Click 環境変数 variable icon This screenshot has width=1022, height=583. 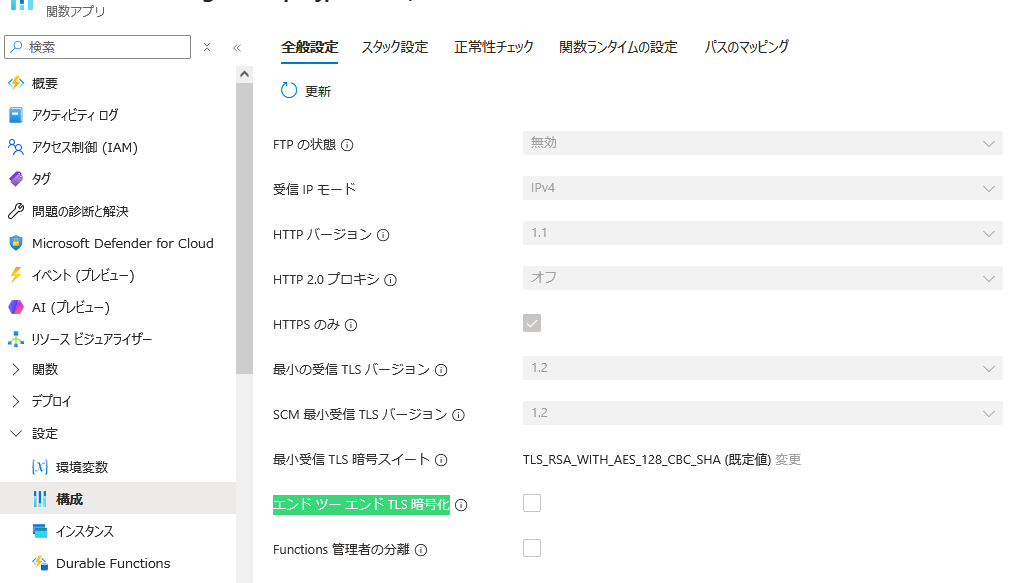(40, 467)
